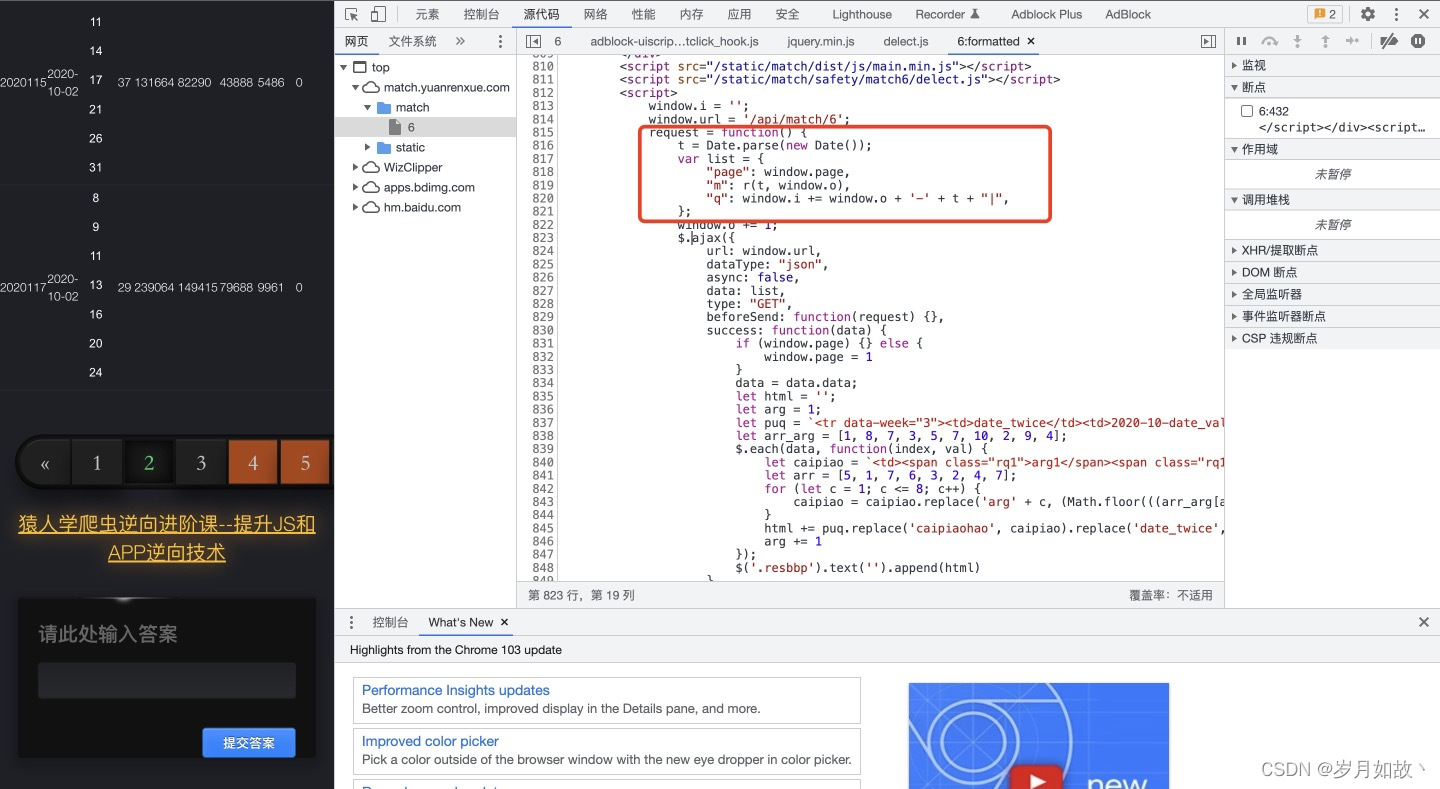Close the 6:formatted file tab

click(1031, 41)
